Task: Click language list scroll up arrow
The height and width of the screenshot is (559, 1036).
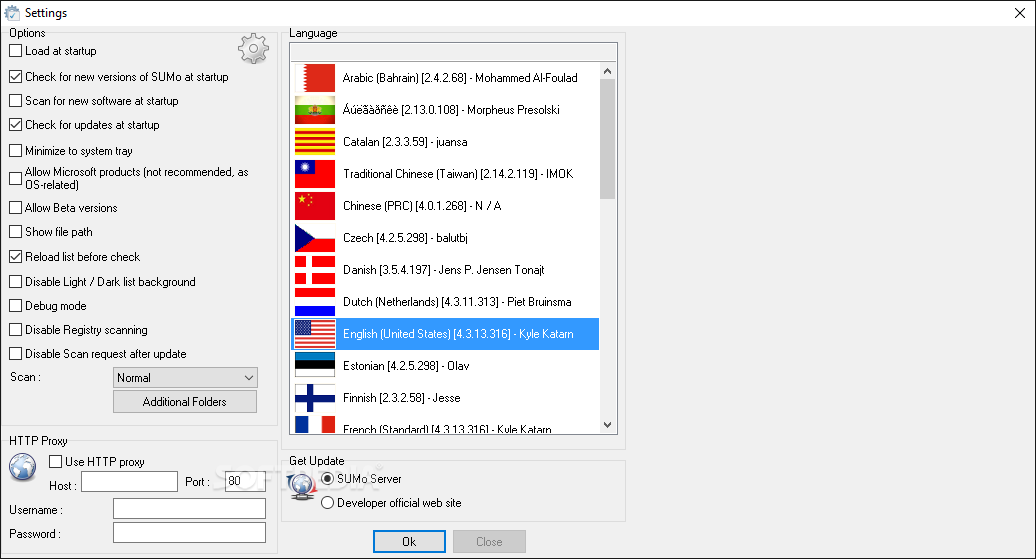Action: pyautogui.click(x=608, y=71)
